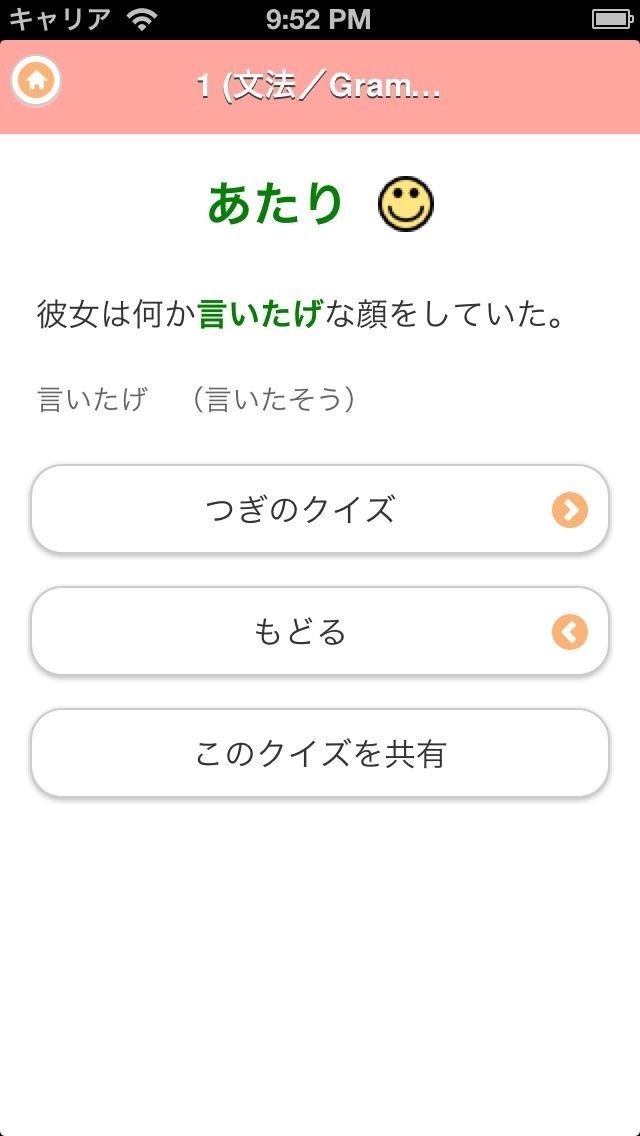Screen dimensions: 640x1136
Task: Tap the green あたり result text
Action: [276, 204]
